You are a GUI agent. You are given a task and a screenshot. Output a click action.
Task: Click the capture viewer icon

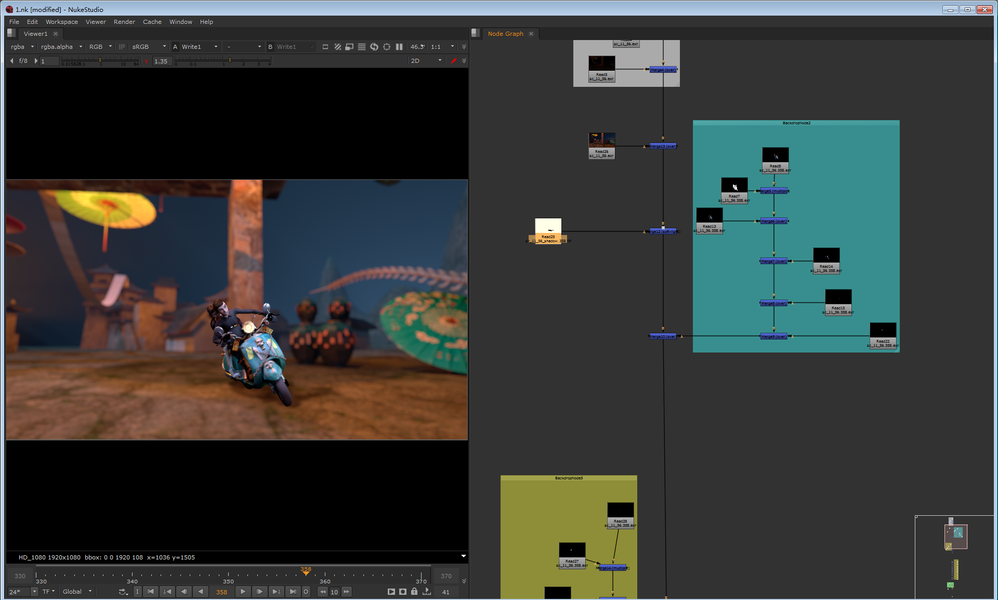point(403,592)
